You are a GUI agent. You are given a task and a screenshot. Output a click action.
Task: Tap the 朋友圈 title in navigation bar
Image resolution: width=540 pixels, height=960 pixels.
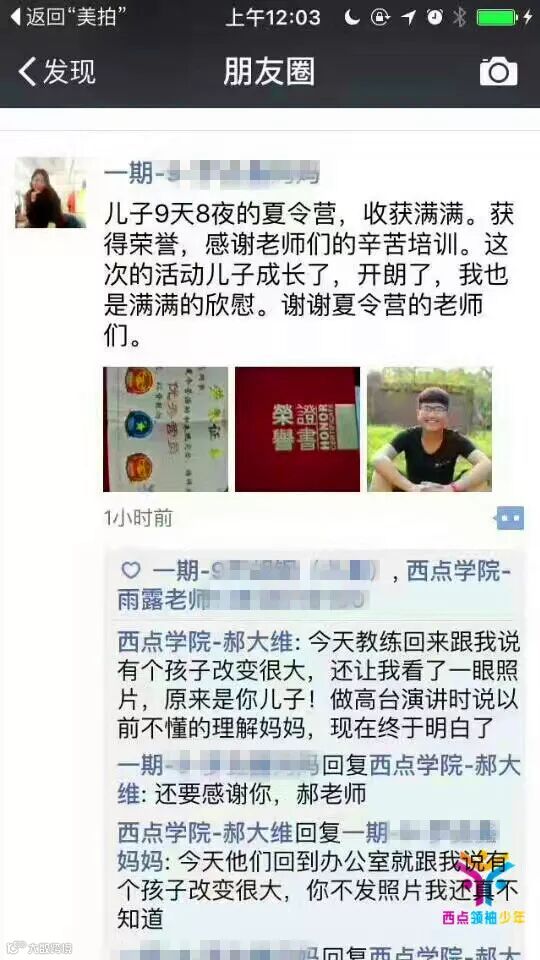point(269,72)
